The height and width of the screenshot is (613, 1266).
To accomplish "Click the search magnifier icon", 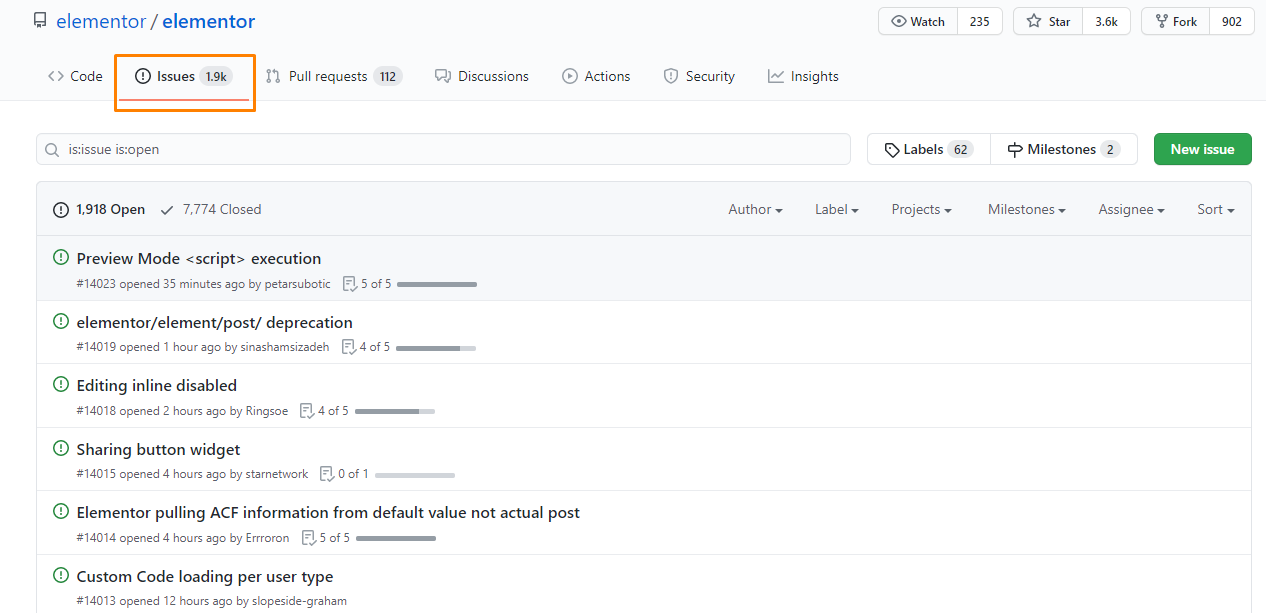I will (52, 149).
